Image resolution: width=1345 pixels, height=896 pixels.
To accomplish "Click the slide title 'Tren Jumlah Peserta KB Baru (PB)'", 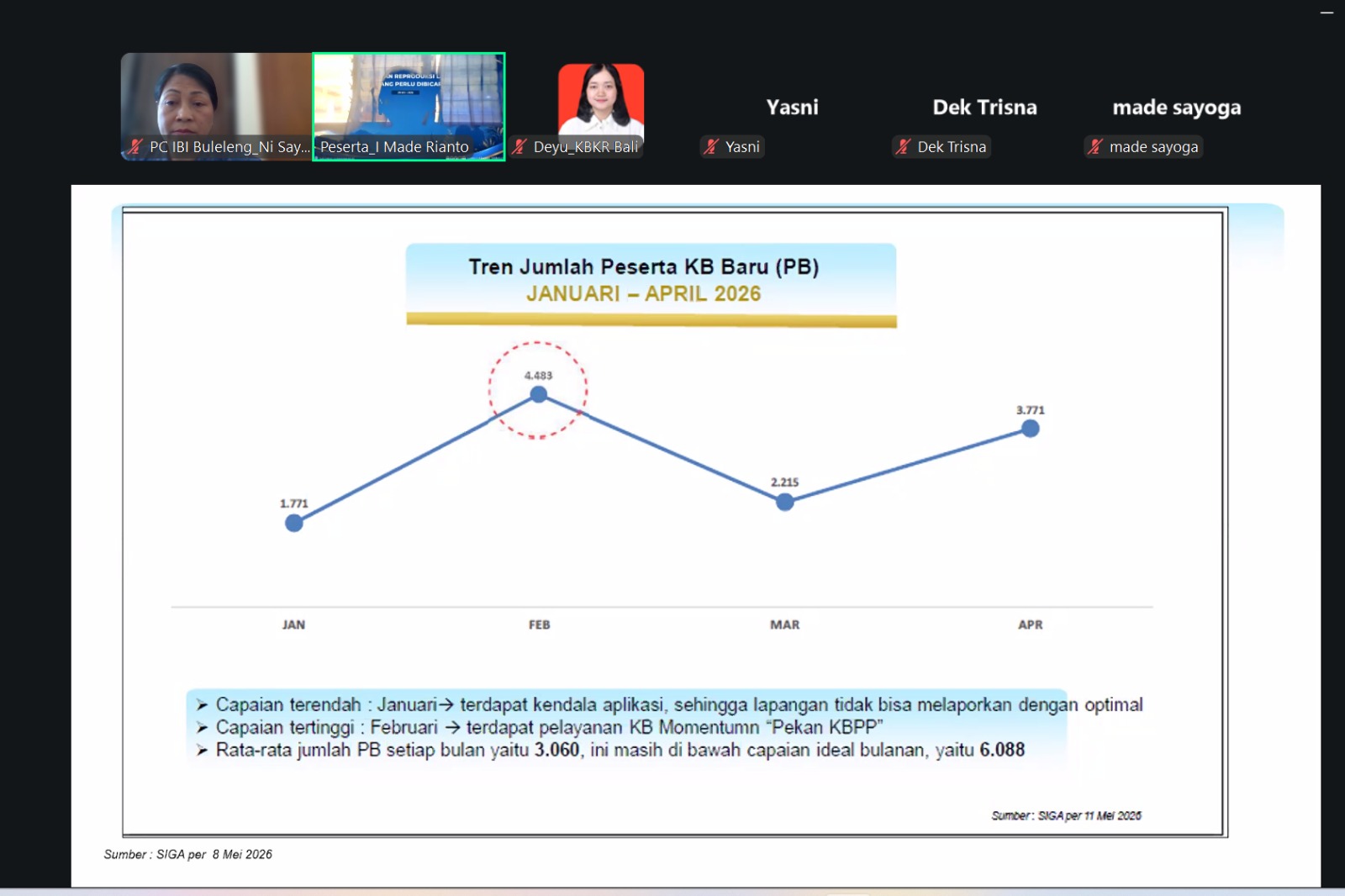I will 644,266.
